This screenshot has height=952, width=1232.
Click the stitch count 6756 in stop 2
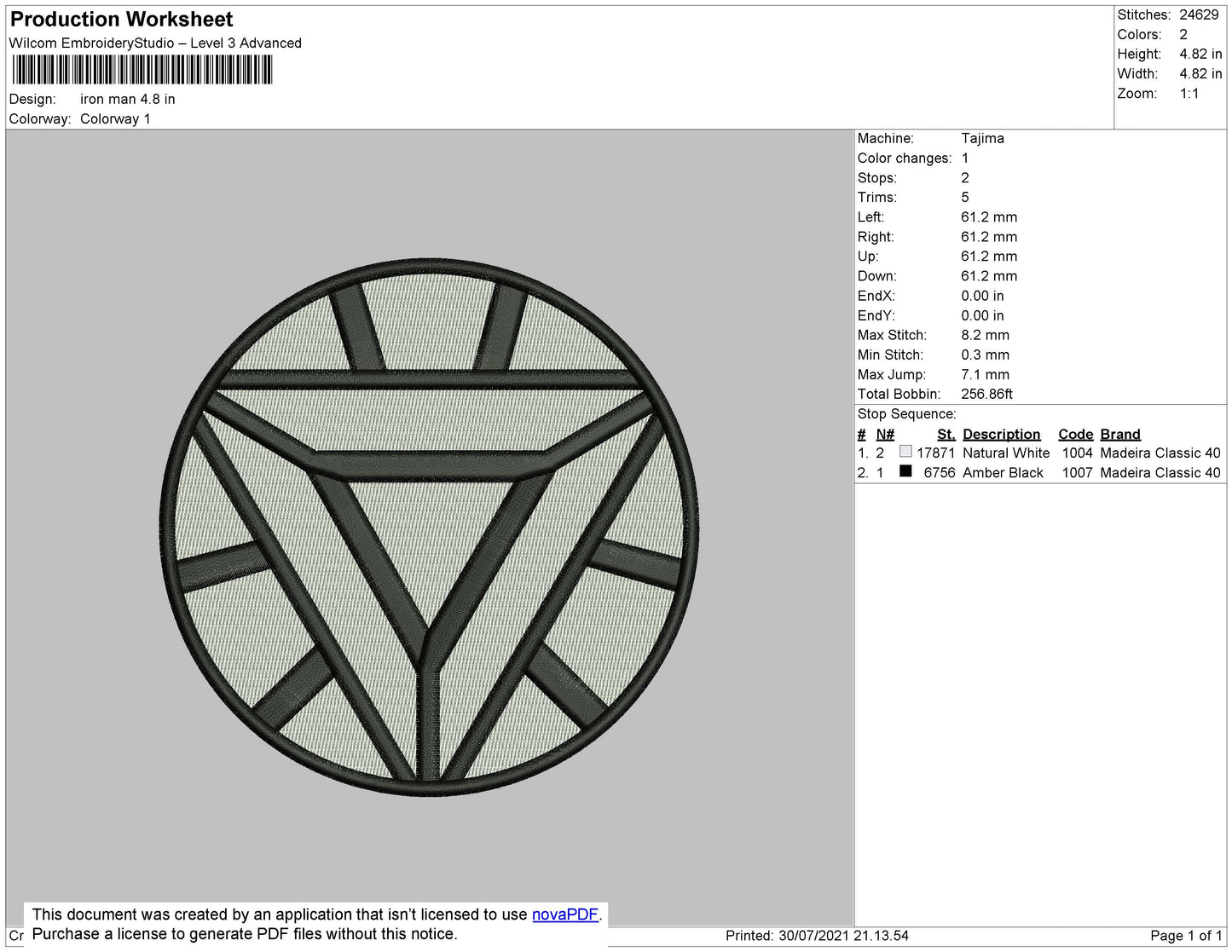[x=940, y=472]
